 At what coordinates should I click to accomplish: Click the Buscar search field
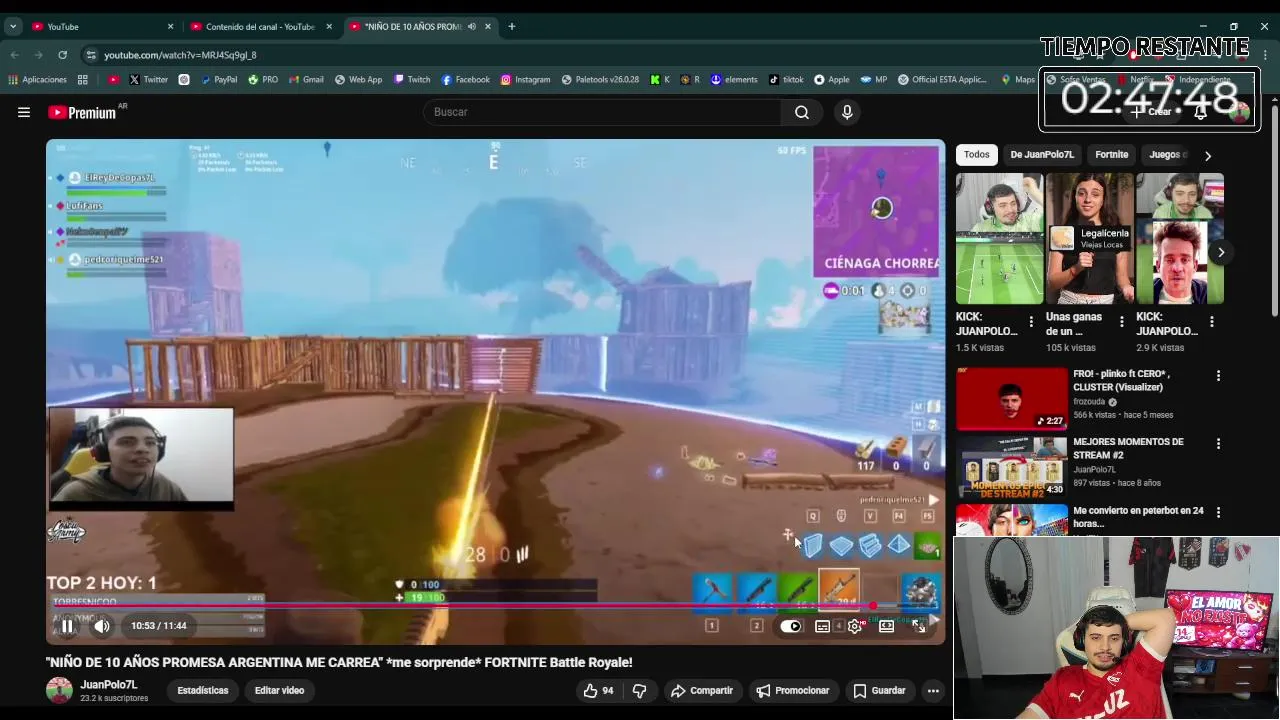(603, 112)
